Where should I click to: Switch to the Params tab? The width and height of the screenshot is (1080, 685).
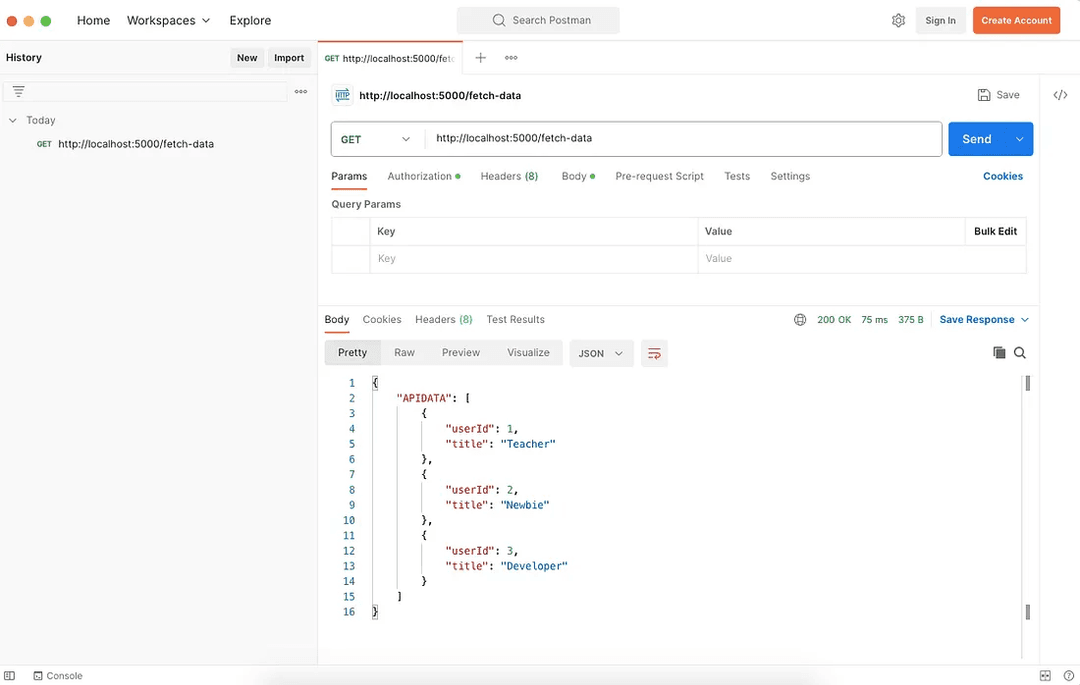tap(349, 176)
